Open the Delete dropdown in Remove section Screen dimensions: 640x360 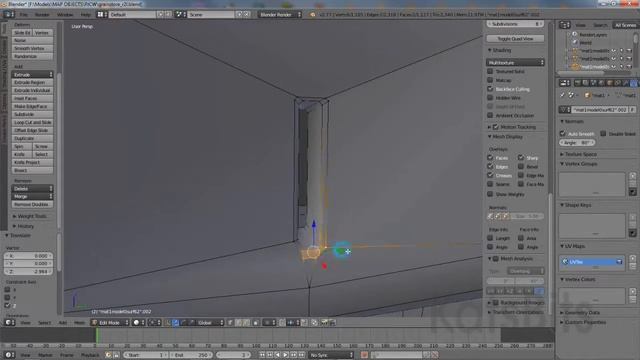[x=32, y=189]
